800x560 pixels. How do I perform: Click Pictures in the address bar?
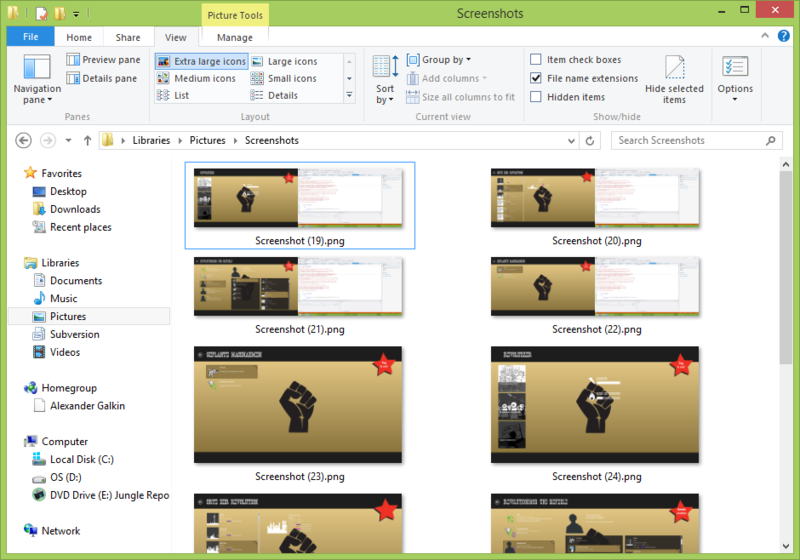tap(207, 140)
